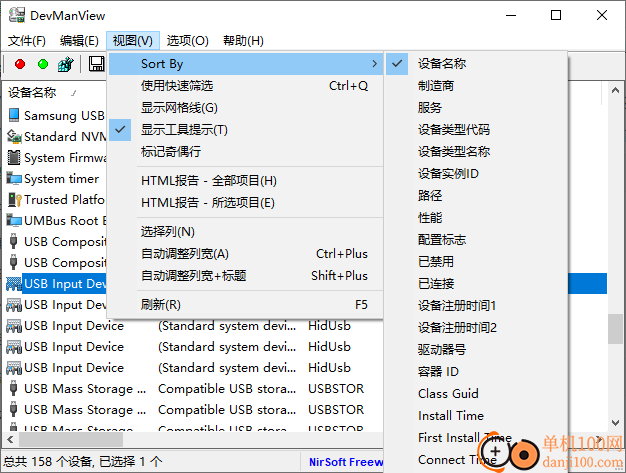Sort by 设备类型名称

point(477,152)
